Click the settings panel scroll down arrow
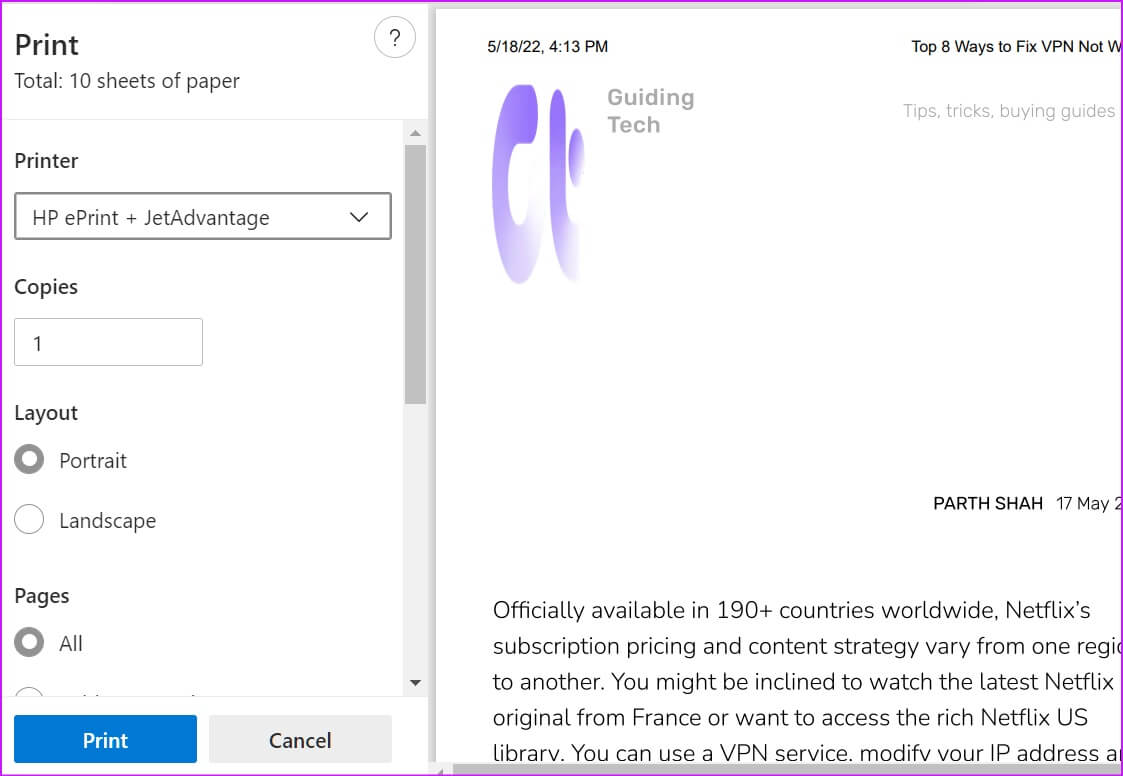 tap(415, 683)
